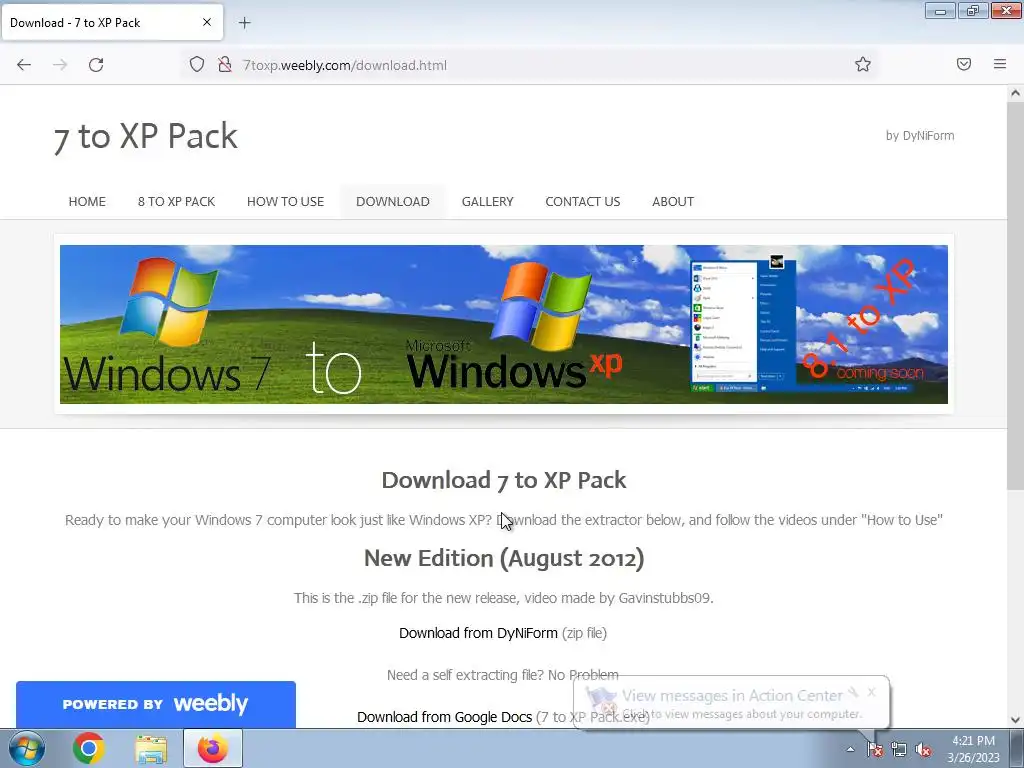The image size is (1024, 768).
Task: Open the ABOUT nav item
Action: [673, 202]
